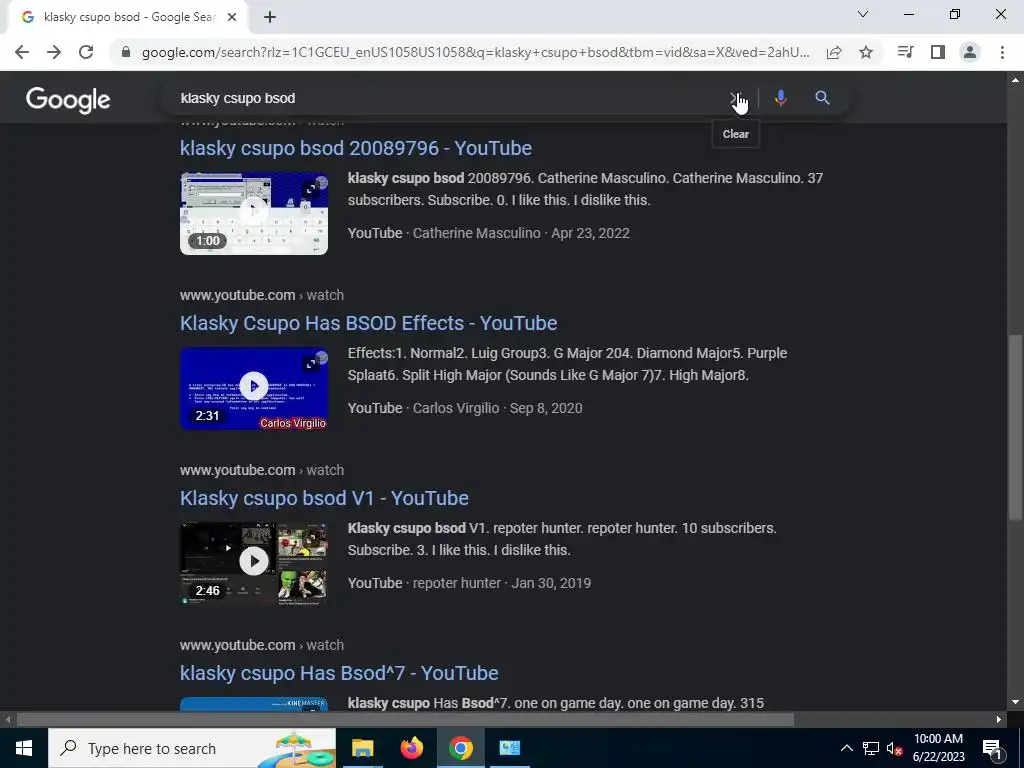Open the Chrome three-dot menu
This screenshot has height=768, width=1024.
click(1002, 52)
